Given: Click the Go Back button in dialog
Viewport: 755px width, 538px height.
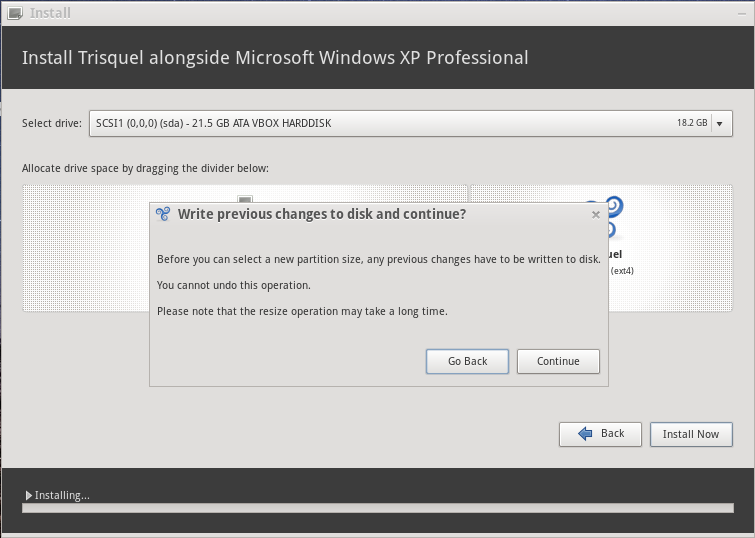Looking at the screenshot, I should [x=467, y=361].
